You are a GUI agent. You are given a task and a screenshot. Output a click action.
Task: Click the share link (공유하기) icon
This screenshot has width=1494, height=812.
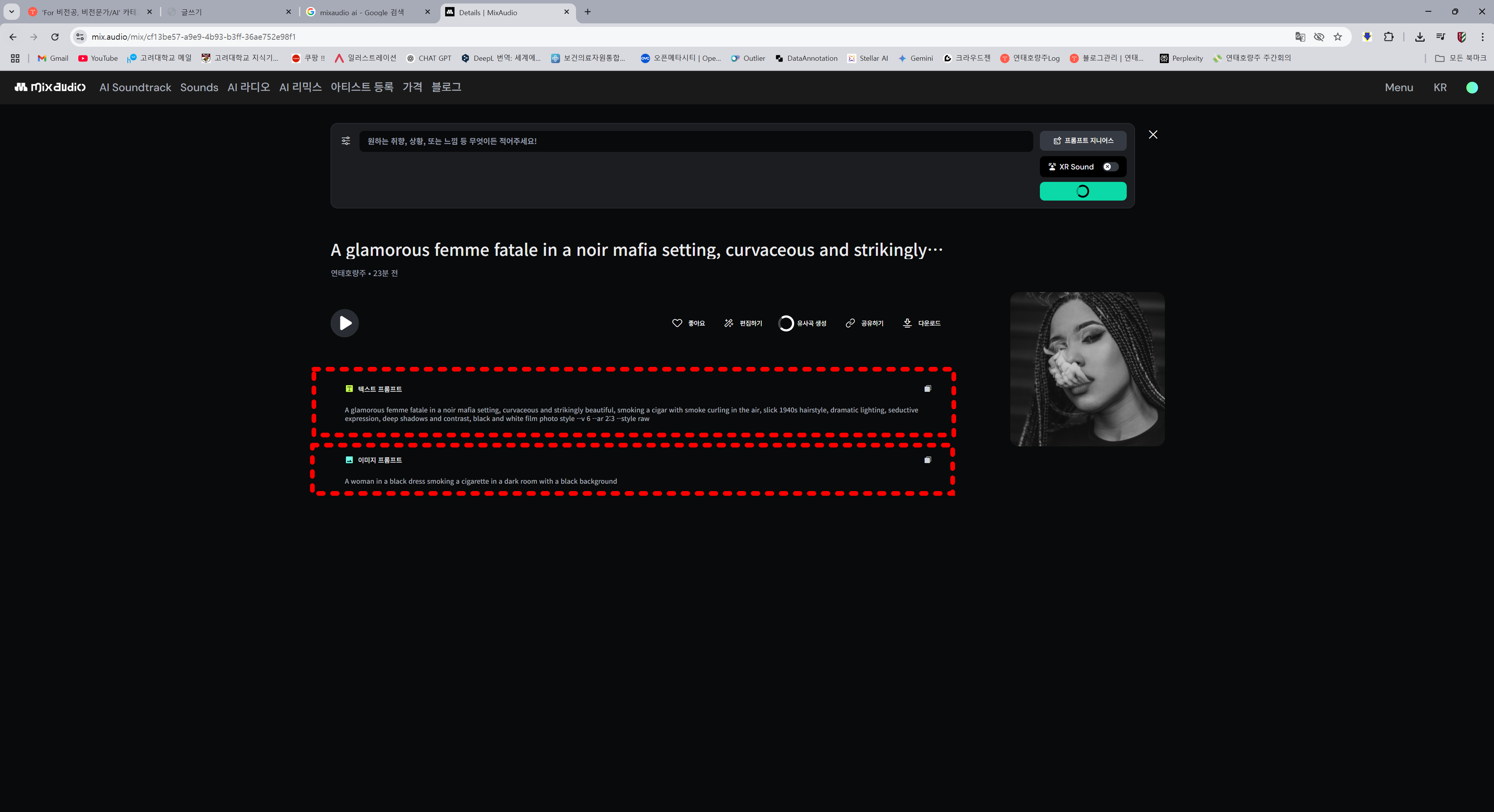pyautogui.click(x=850, y=323)
